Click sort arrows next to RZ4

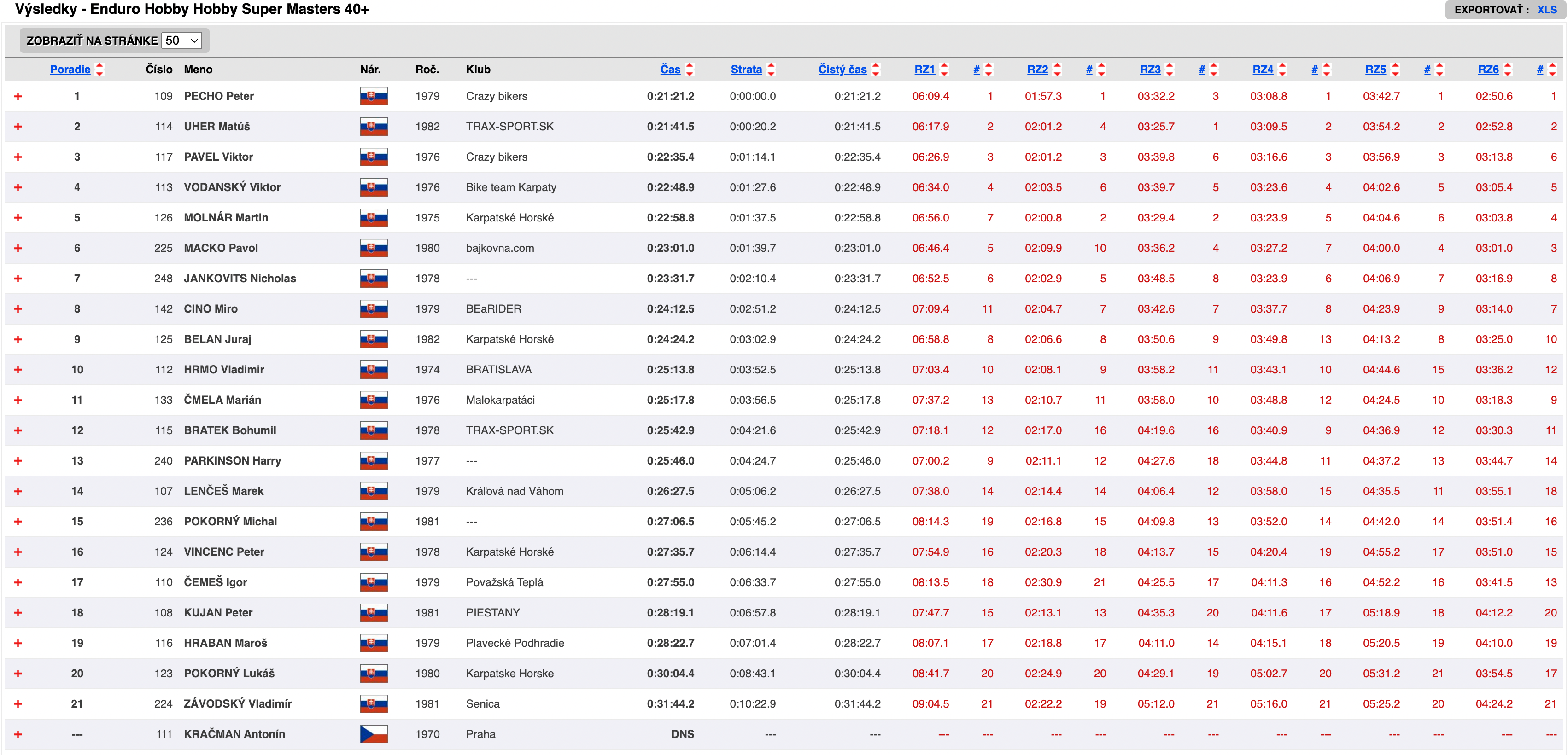point(1282,70)
